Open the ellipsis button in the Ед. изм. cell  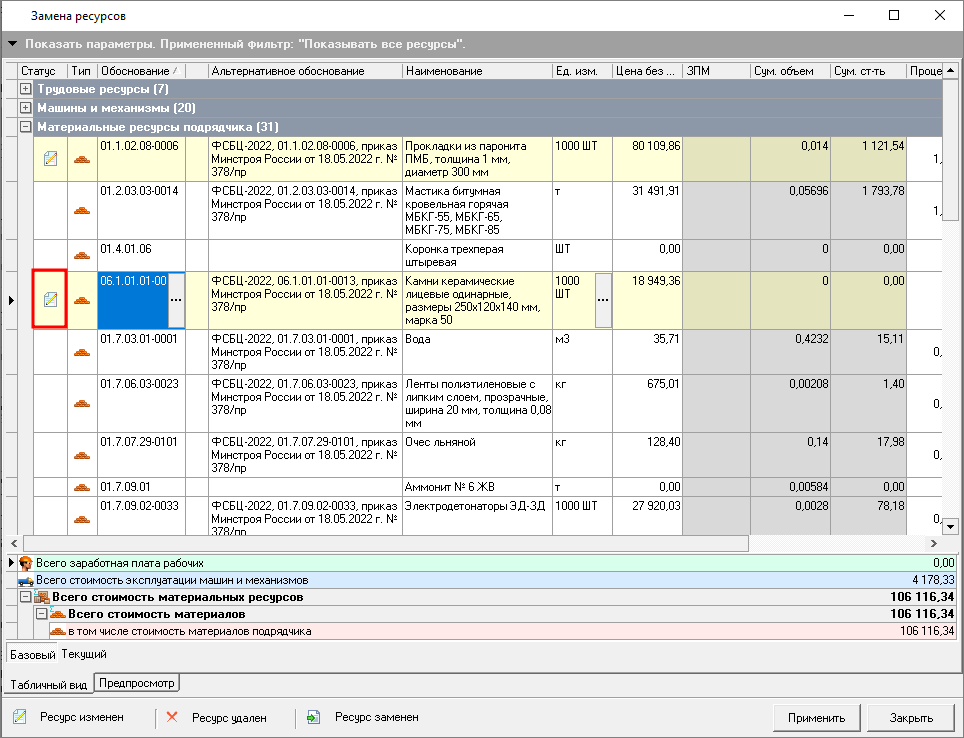pyautogui.click(x=603, y=299)
